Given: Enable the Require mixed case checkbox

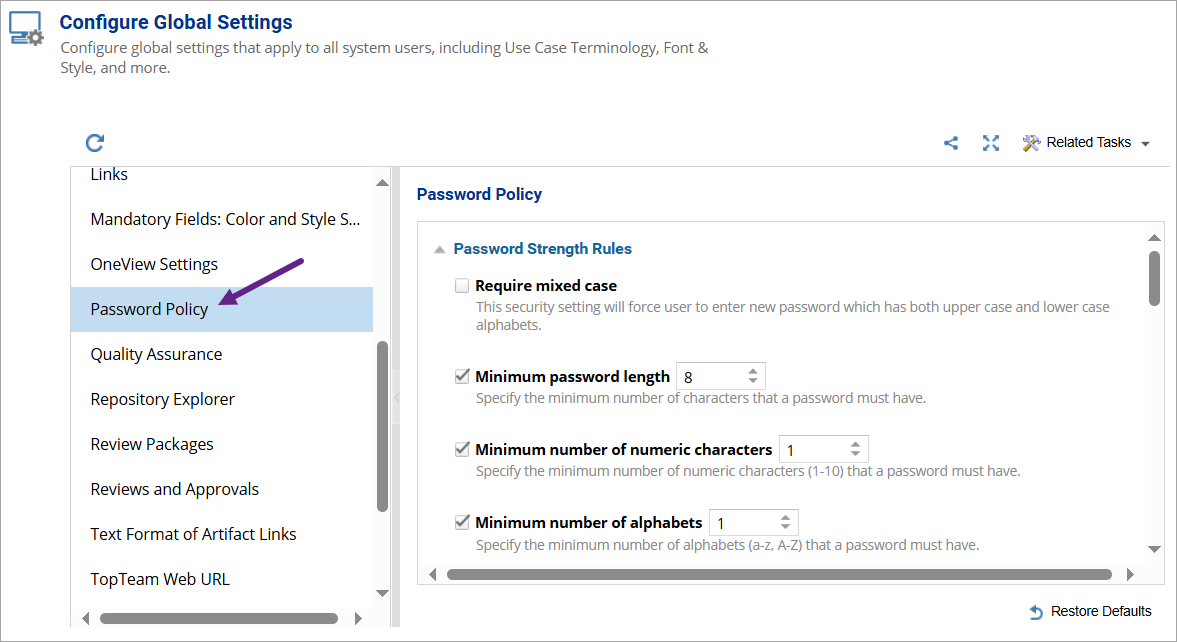Looking at the screenshot, I should pyautogui.click(x=462, y=286).
